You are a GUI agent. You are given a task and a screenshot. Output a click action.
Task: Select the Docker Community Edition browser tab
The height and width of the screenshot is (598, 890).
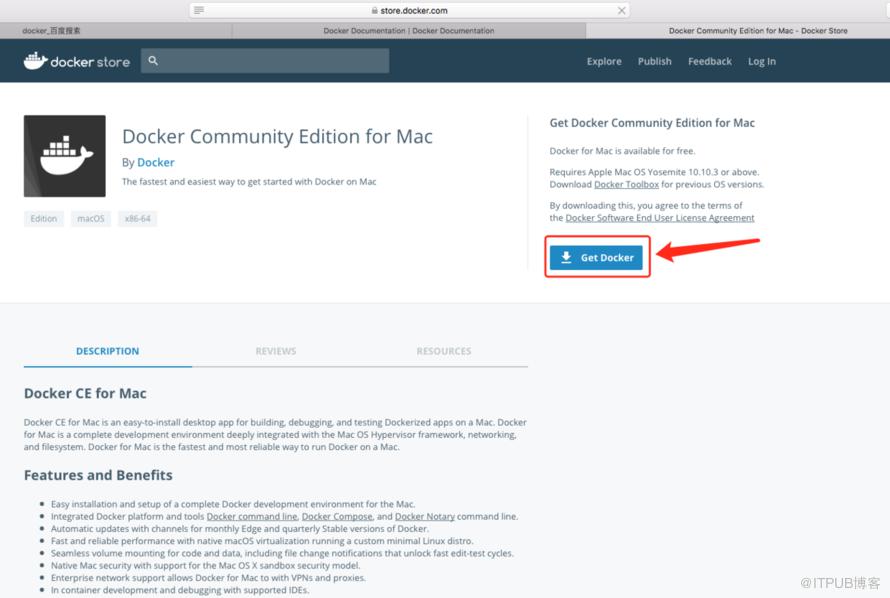coord(738,31)
